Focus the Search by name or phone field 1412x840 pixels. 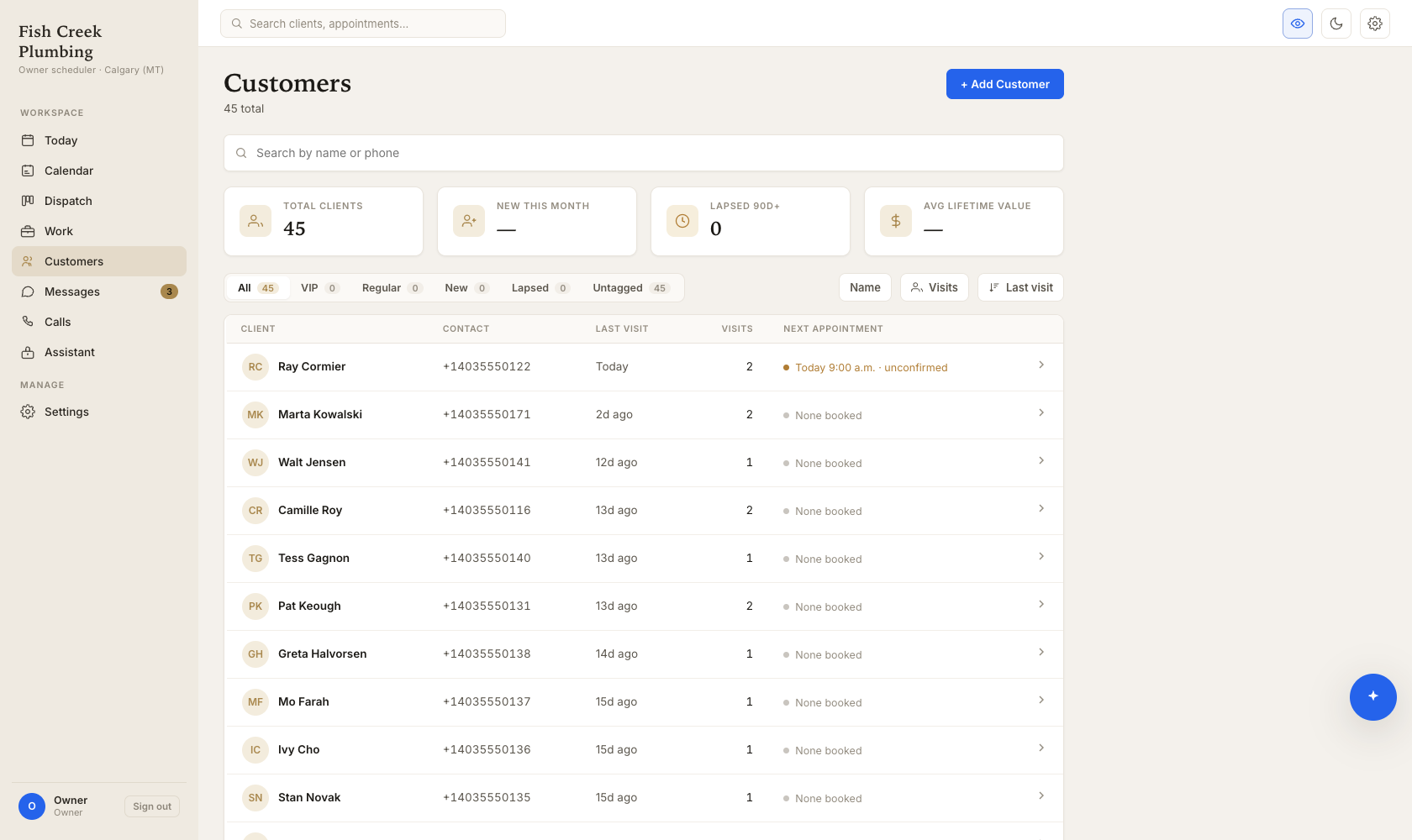click(644, 153)
